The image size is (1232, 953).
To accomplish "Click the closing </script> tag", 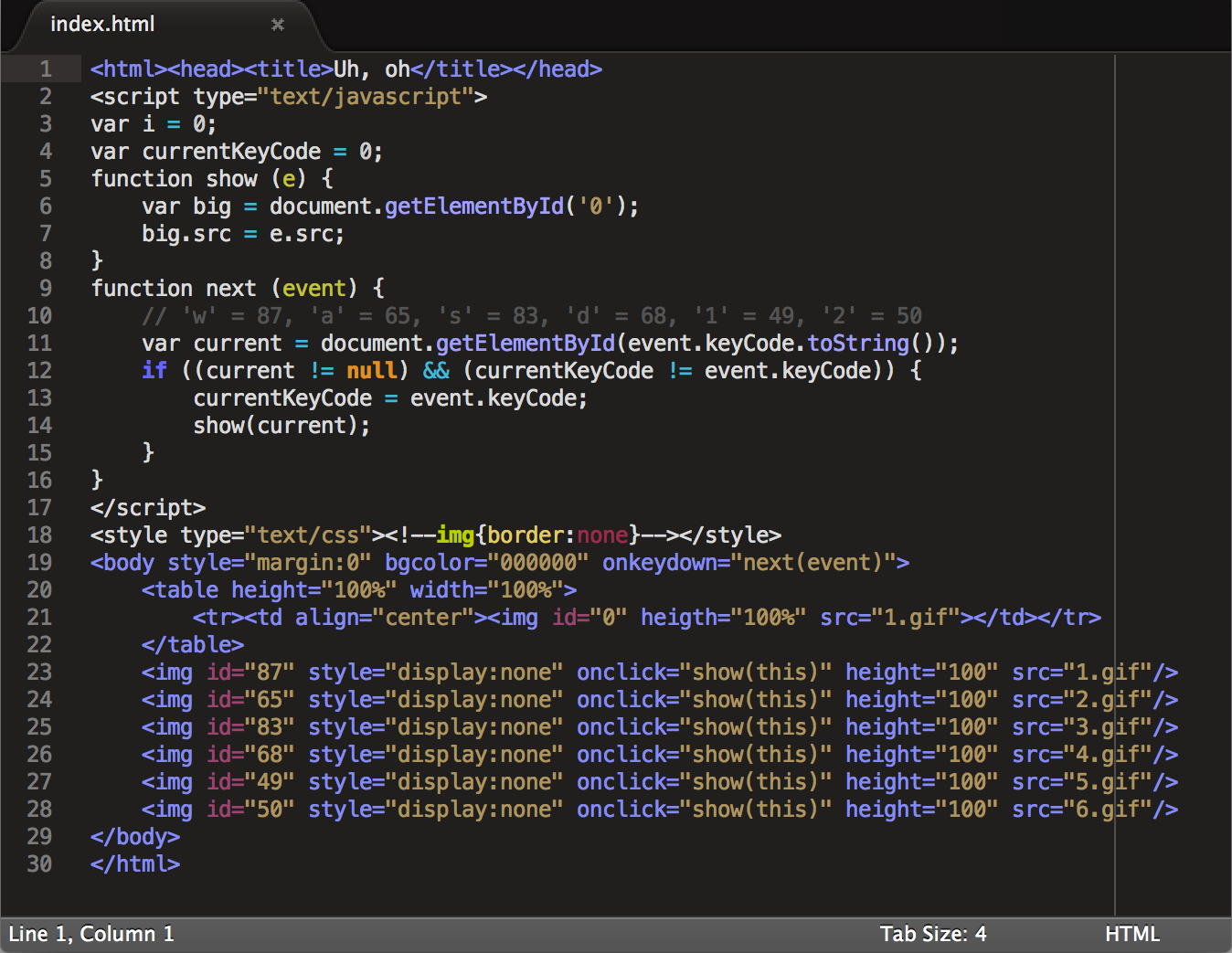I will 148,507.
